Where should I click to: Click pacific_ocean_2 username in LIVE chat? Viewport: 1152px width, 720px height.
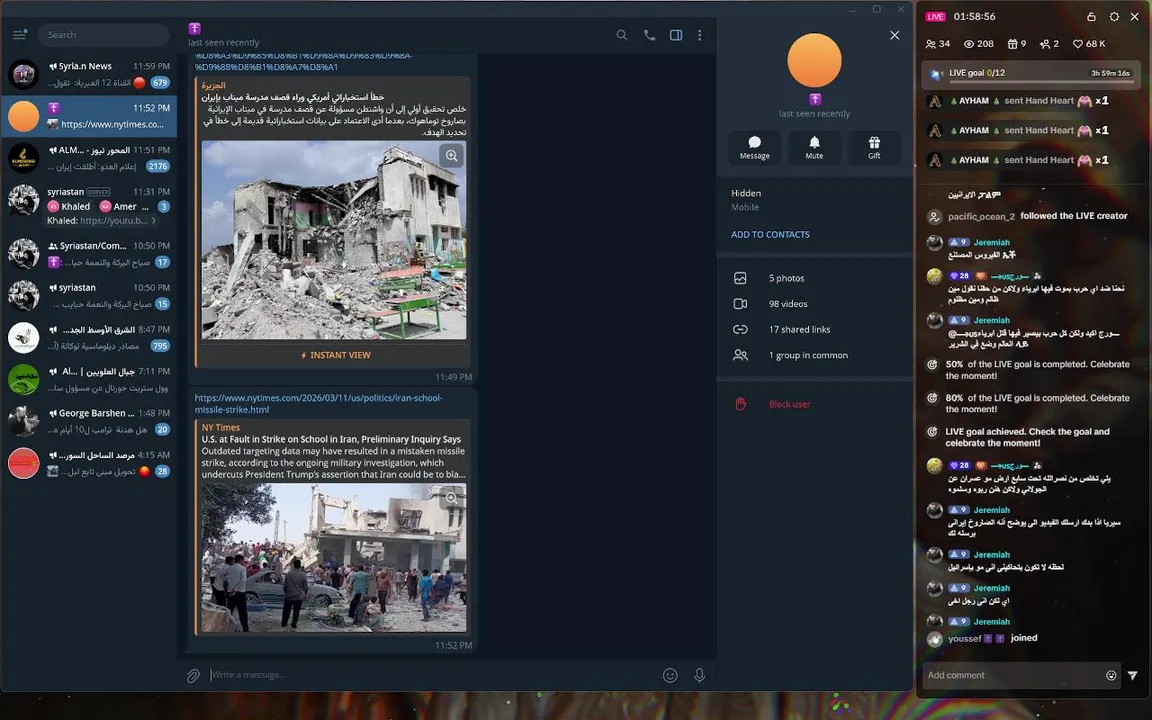click(981, 216)
